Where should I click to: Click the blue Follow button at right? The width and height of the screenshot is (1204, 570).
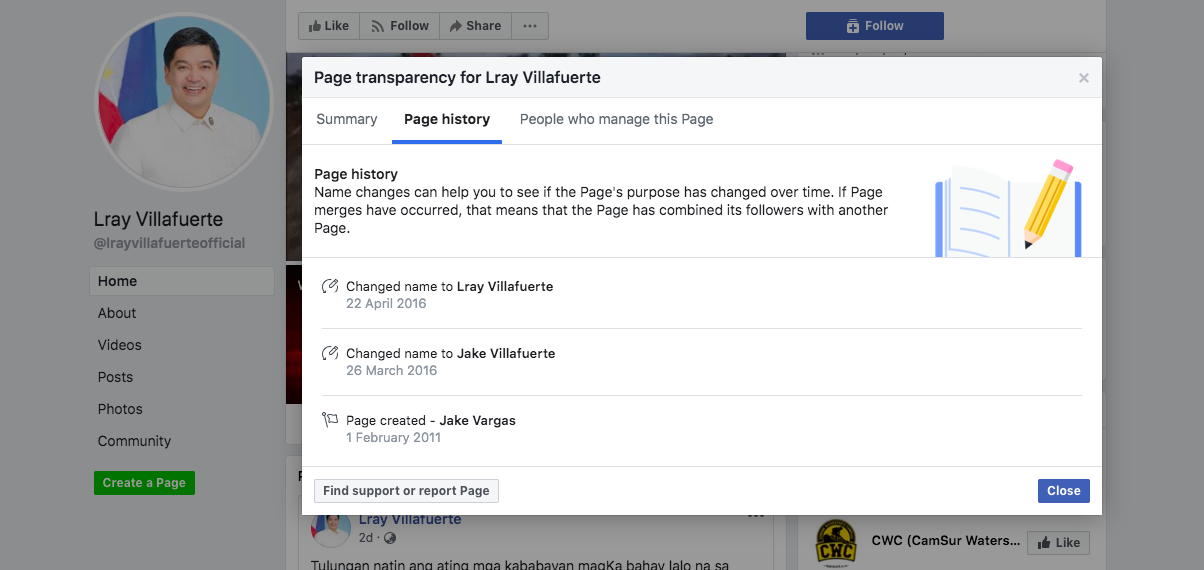875,26
